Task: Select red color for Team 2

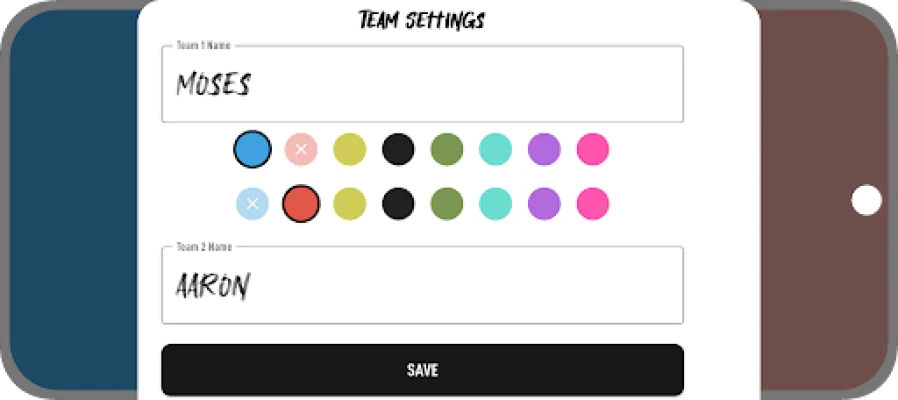Action: pos(301,204)
